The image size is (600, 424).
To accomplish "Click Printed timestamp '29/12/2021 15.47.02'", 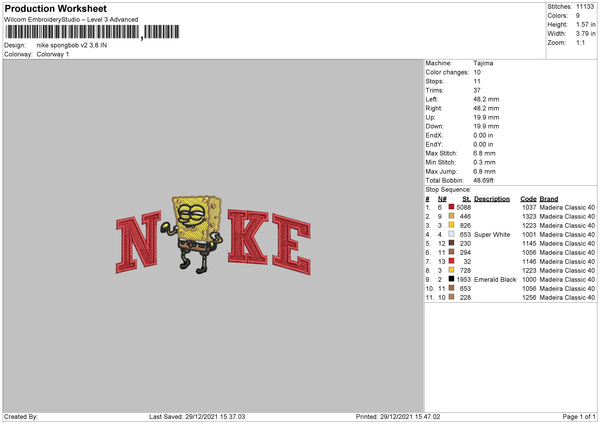I will (410, 416).
